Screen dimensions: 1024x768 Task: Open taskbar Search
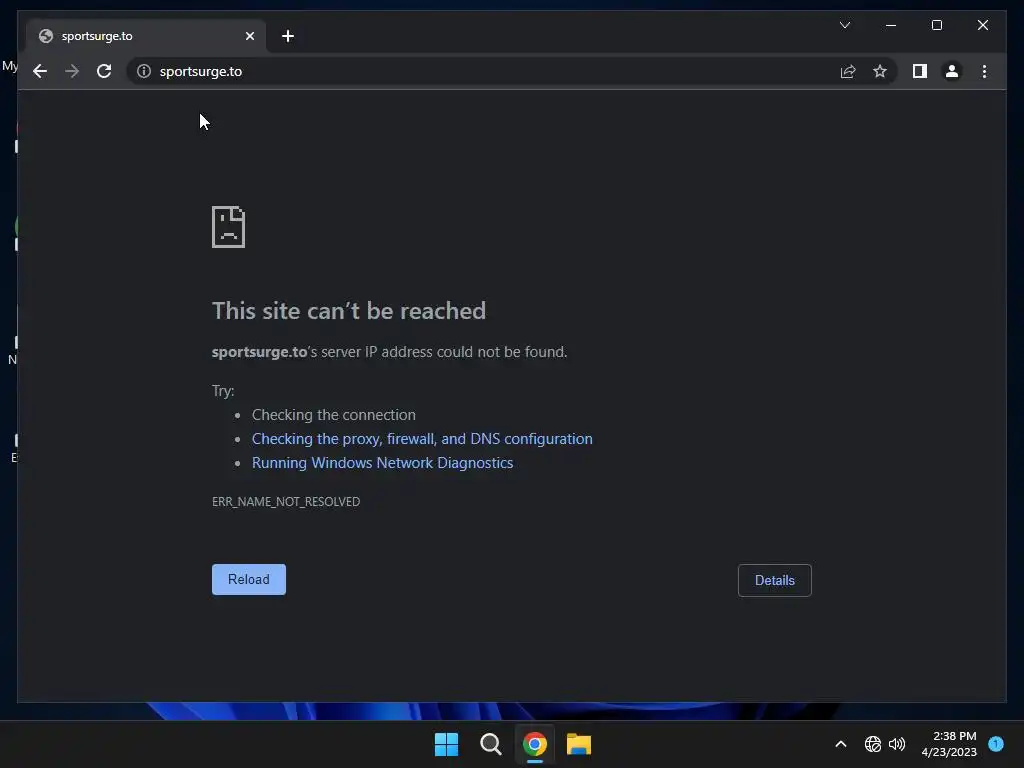pos(490,744)
